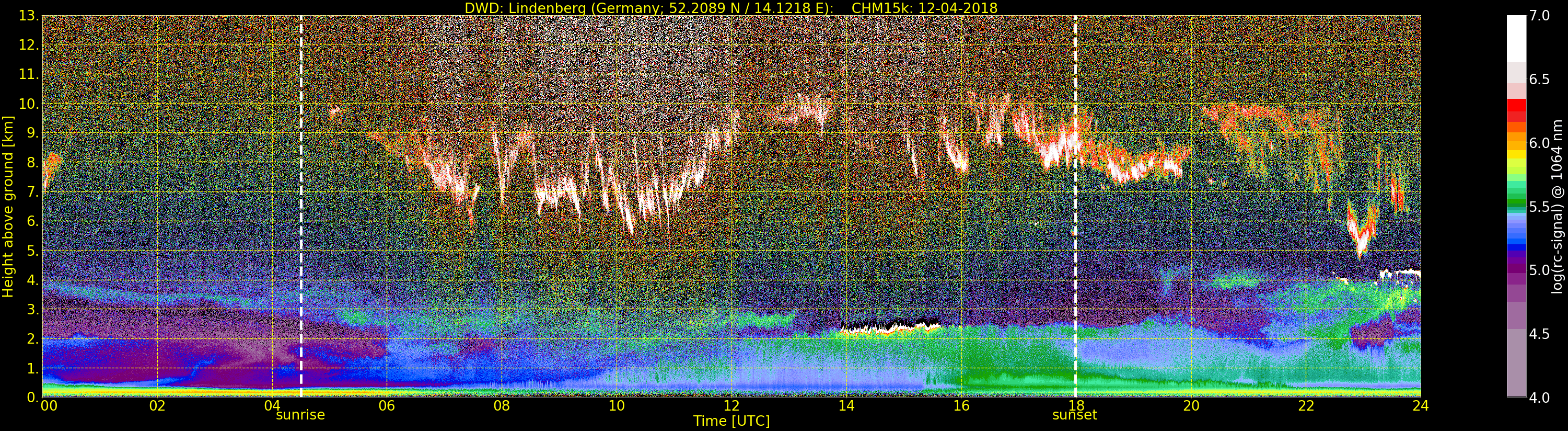Click the plot title 'DWD: Lindenberg (Germany…)'
1568x431 pixels.
pos(730,8)
